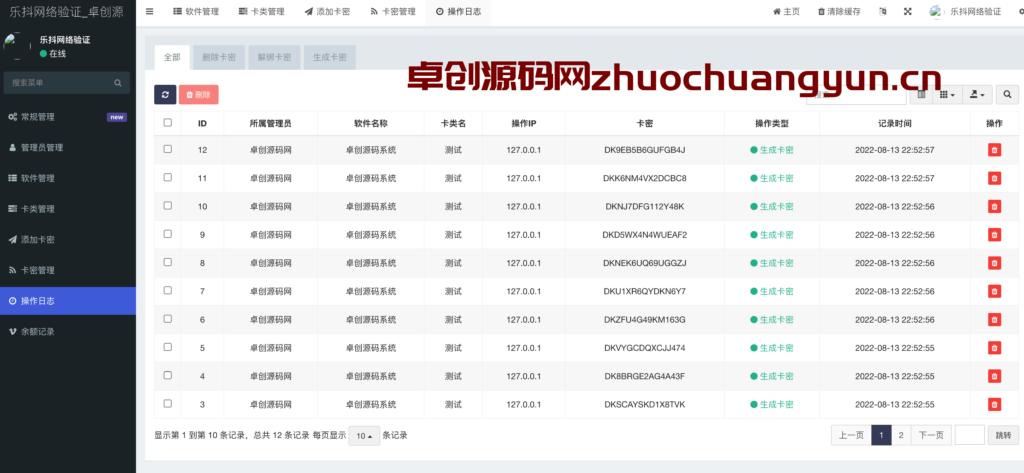The height and width of the screenshot is (473, 1024).
Task: Delete log row with ID 11
Action: coord(994,178)
